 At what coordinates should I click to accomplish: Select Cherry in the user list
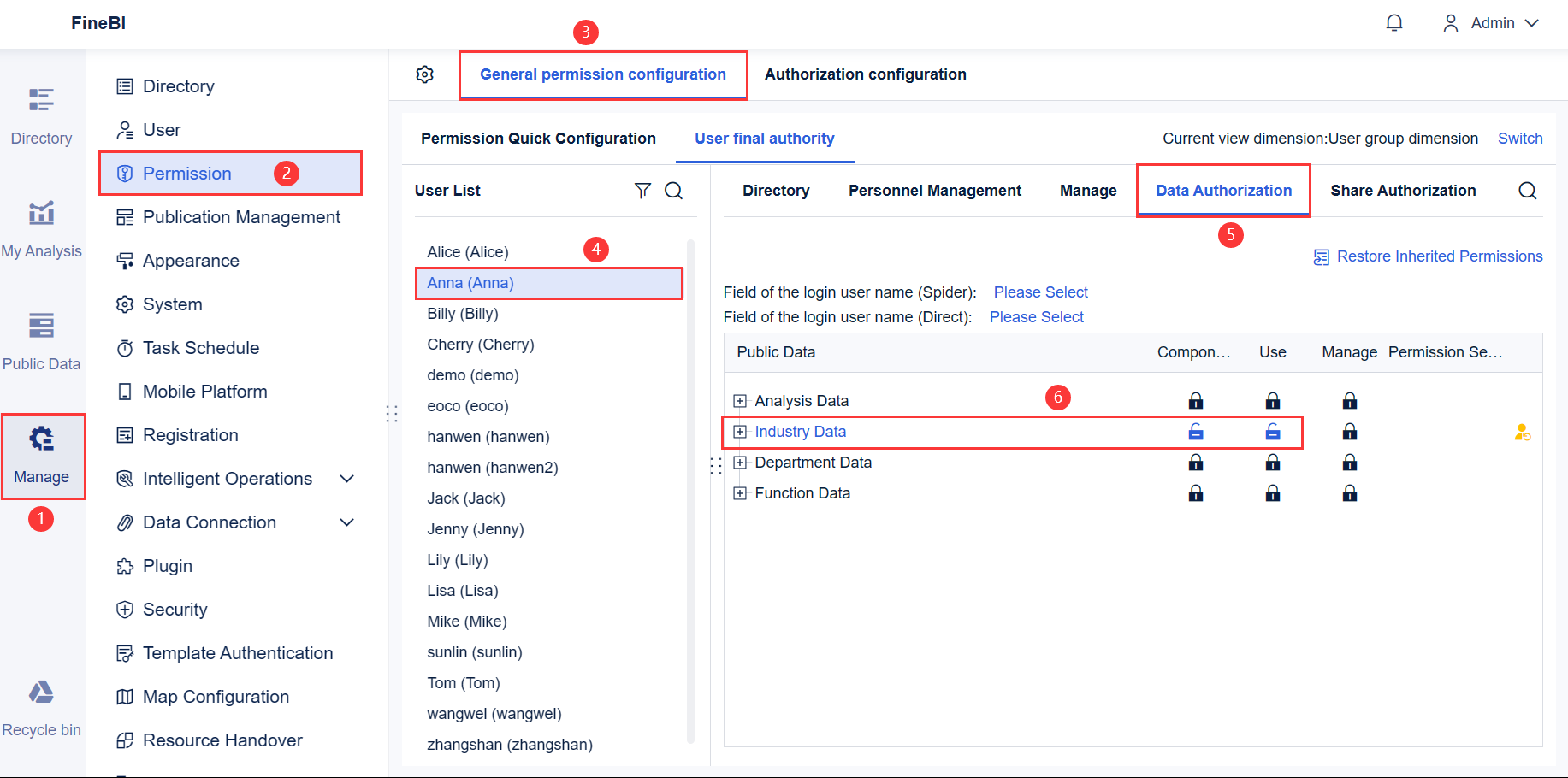(x=480, y=344)
